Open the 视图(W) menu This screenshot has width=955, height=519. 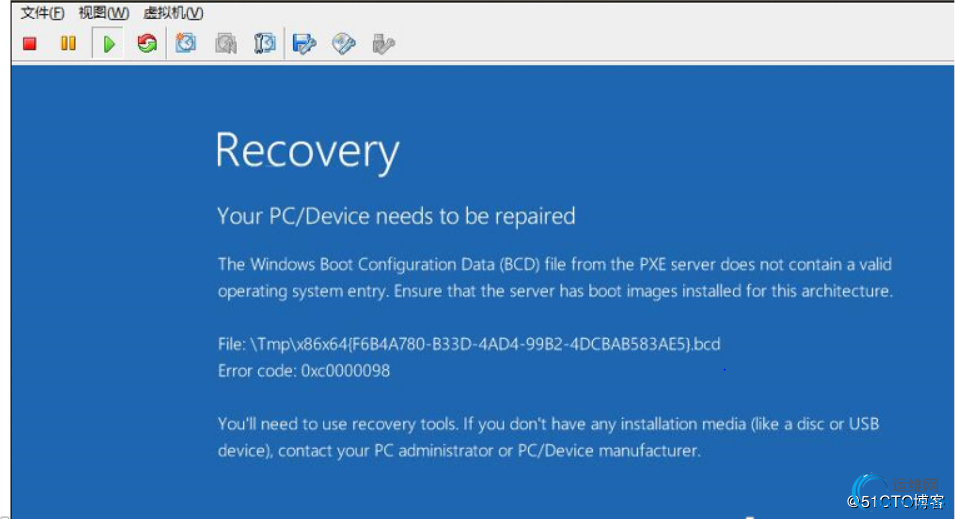[x=104, y=13]
